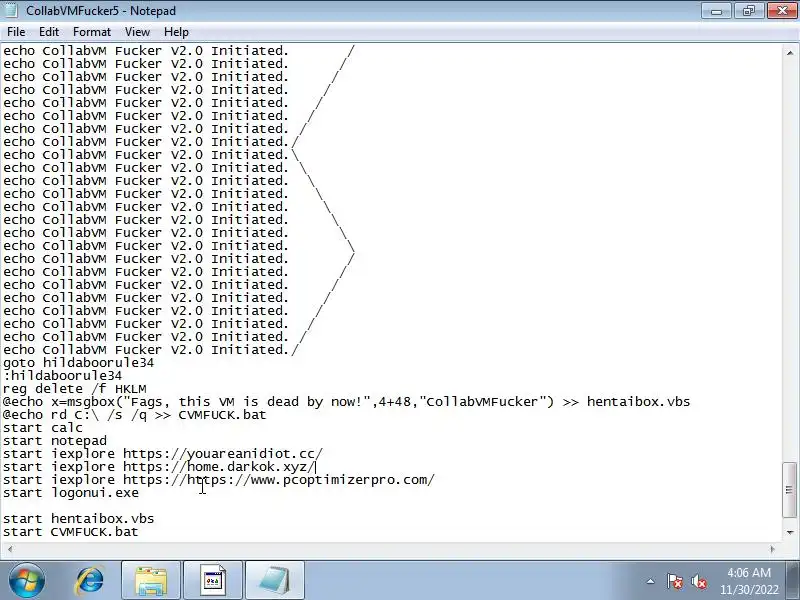800x600 pixels.
Task: Open Windows Explorer folder taskbar icon
Action: click(x=151, y=581)
